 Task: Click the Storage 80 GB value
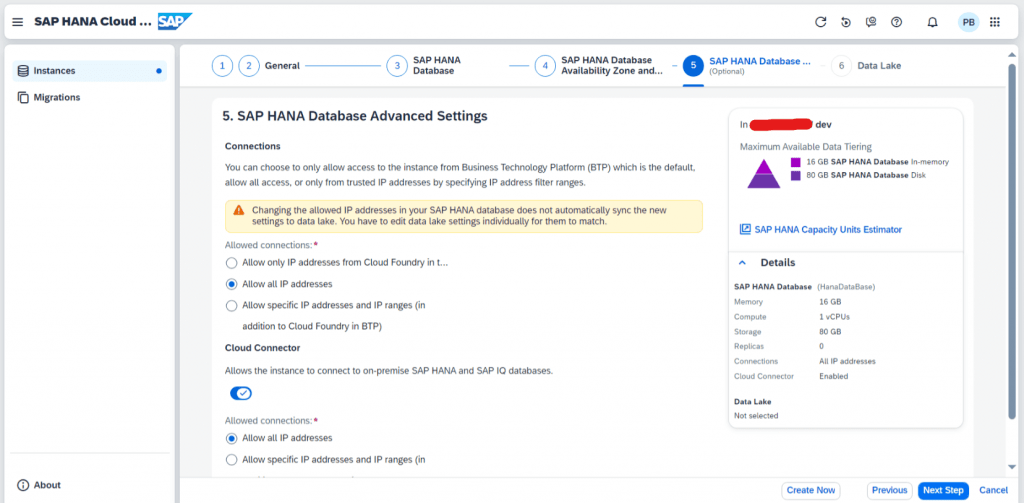pyautogui.click(x=830, y=332)
